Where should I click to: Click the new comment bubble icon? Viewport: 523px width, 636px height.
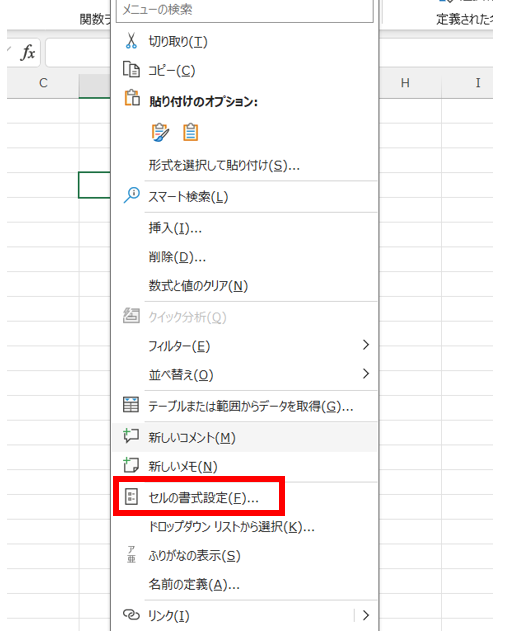(131, 436)
